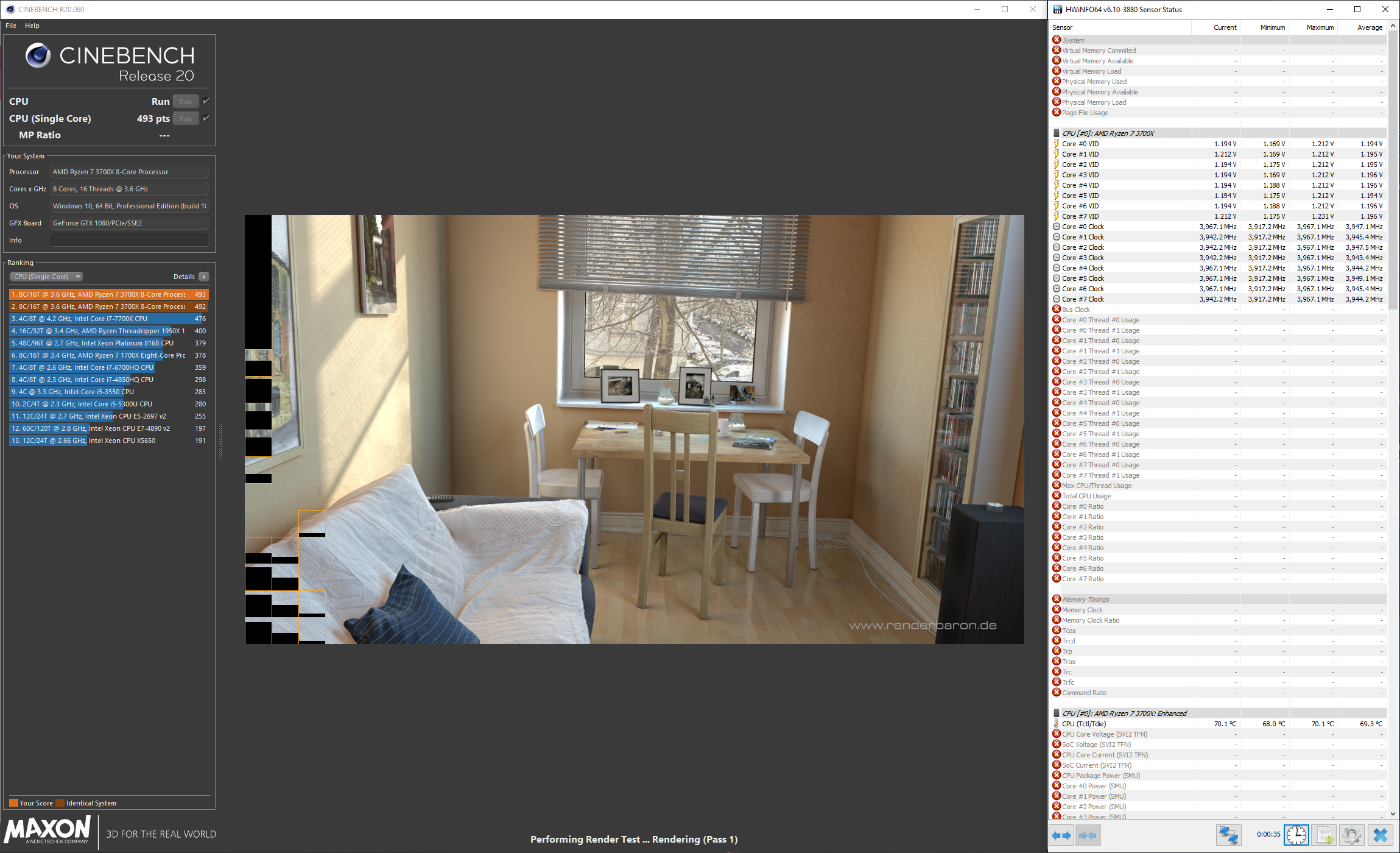Open the File menu in Cinebench
This screenshot has height=853, width=1400.
[11, 26]
